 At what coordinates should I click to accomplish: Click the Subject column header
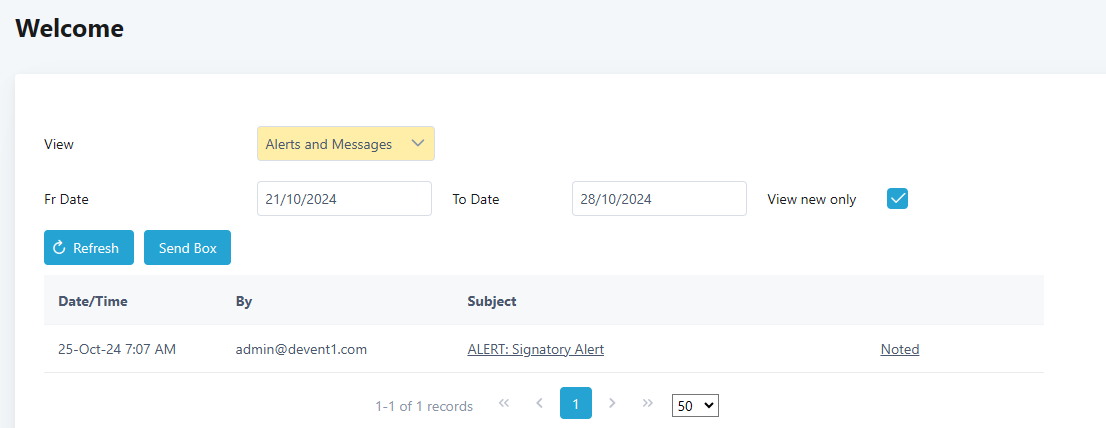point(491,300)
